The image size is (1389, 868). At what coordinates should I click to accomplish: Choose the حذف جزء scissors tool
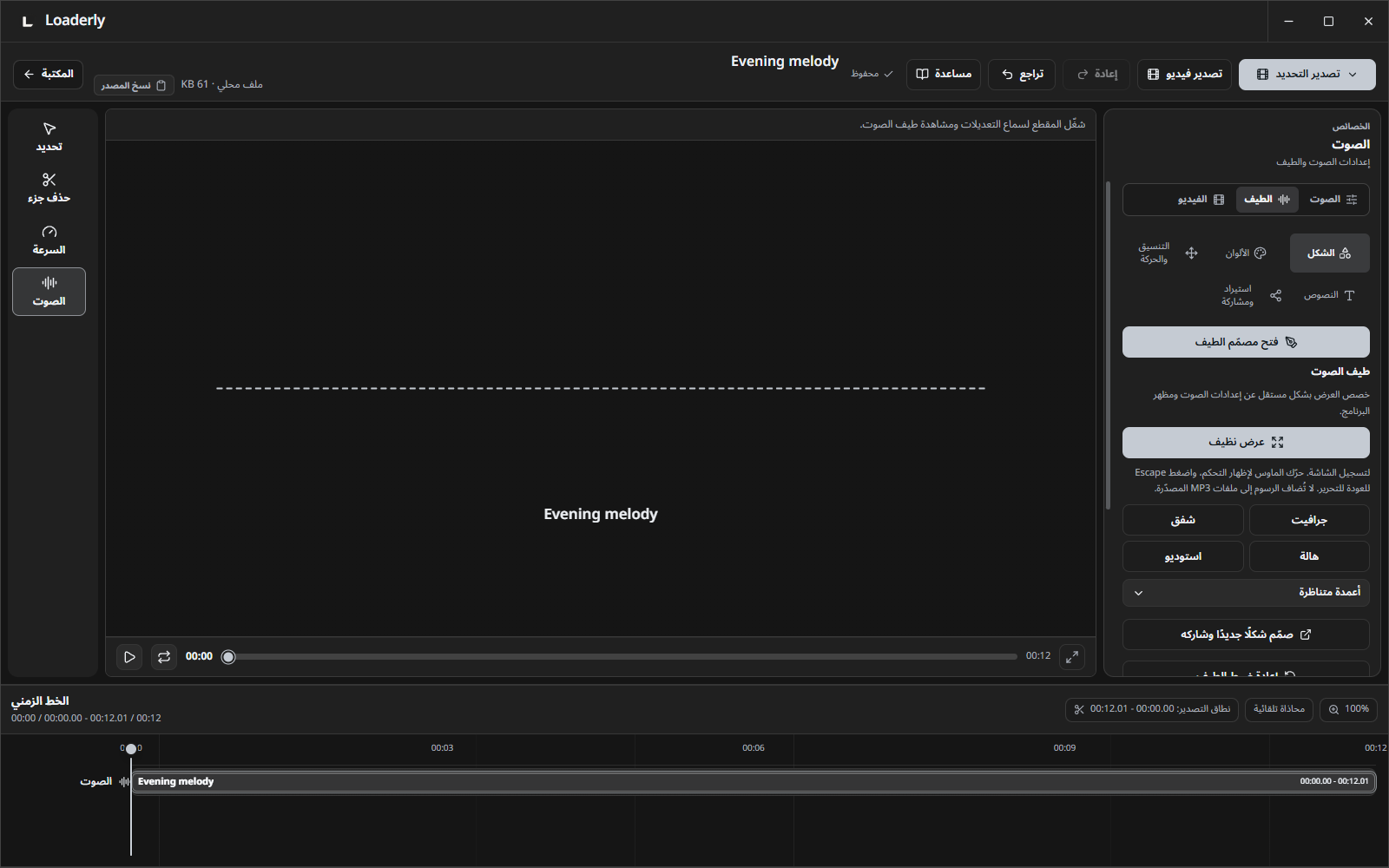pos(49,188)
